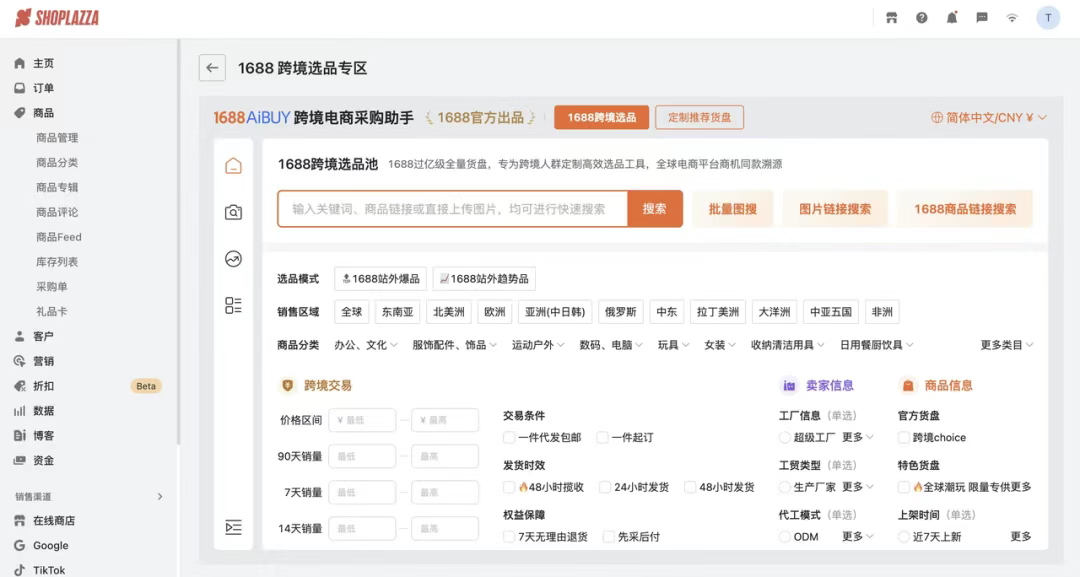1080x577 pixels.
Task: Click the orange 搜索 button
Action: point(656,209)
